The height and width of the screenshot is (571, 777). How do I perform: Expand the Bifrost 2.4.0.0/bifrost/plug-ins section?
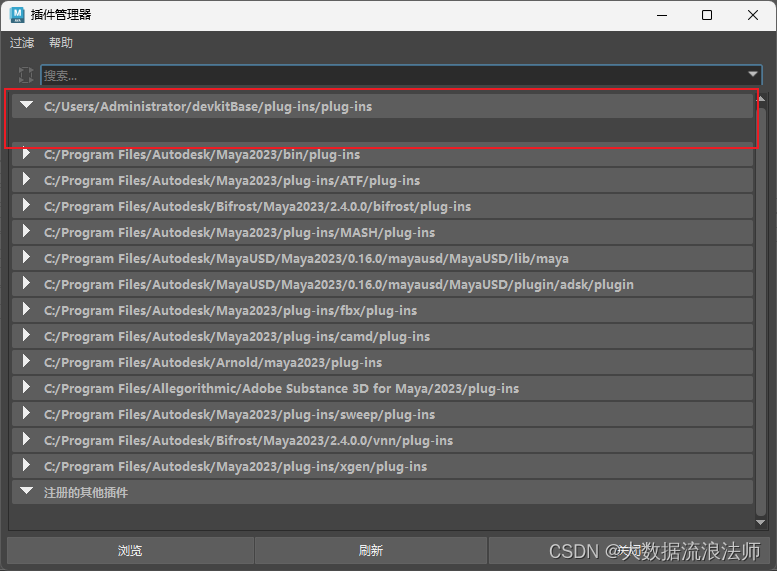click(26, 206)
